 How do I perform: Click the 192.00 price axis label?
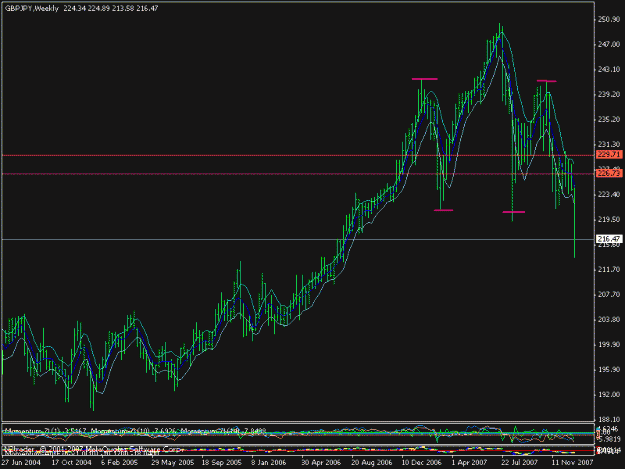(x=609, y=394)
